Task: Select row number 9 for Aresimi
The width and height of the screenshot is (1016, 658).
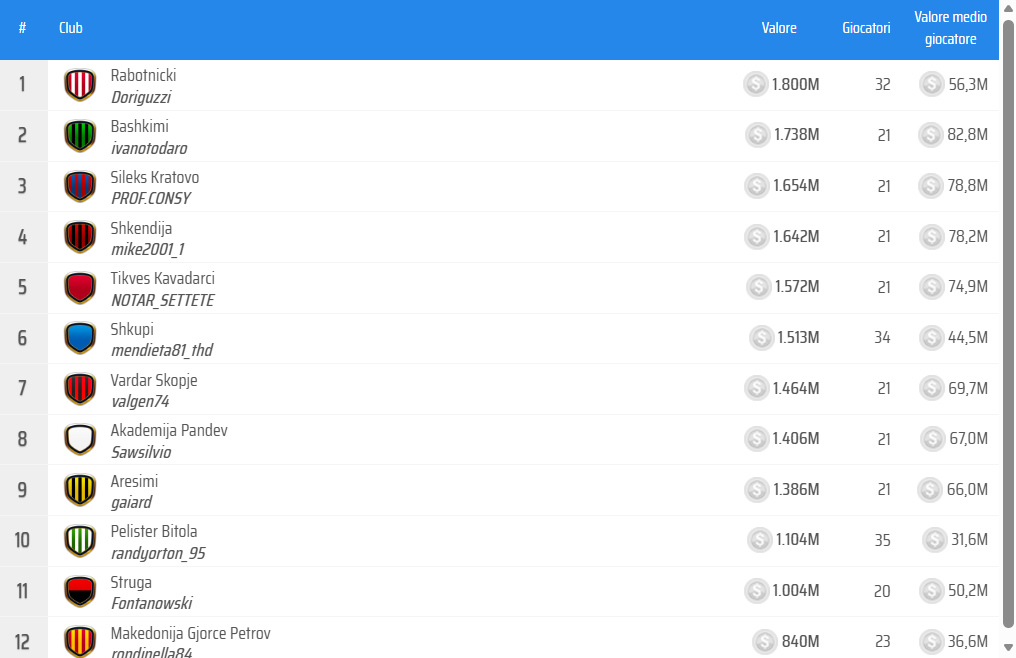Action: [22, 490]
